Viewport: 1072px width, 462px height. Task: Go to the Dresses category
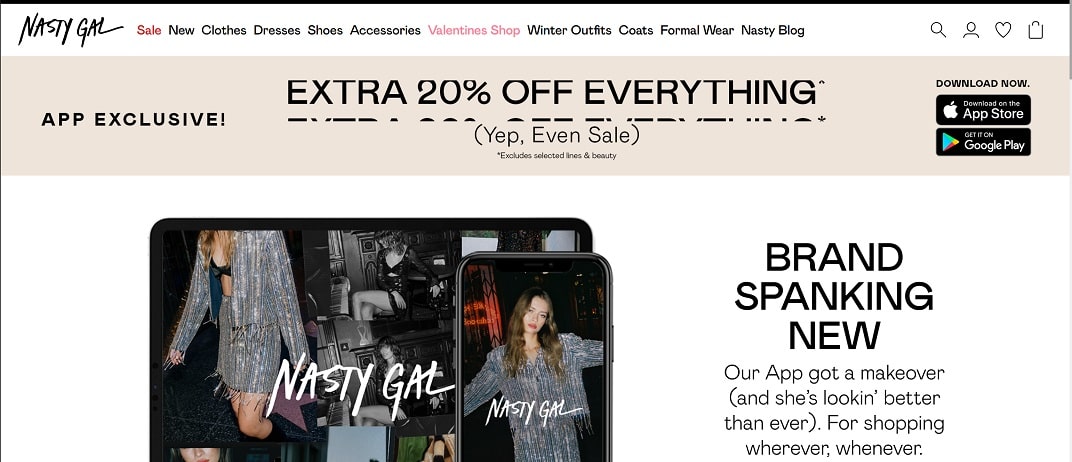277,30
